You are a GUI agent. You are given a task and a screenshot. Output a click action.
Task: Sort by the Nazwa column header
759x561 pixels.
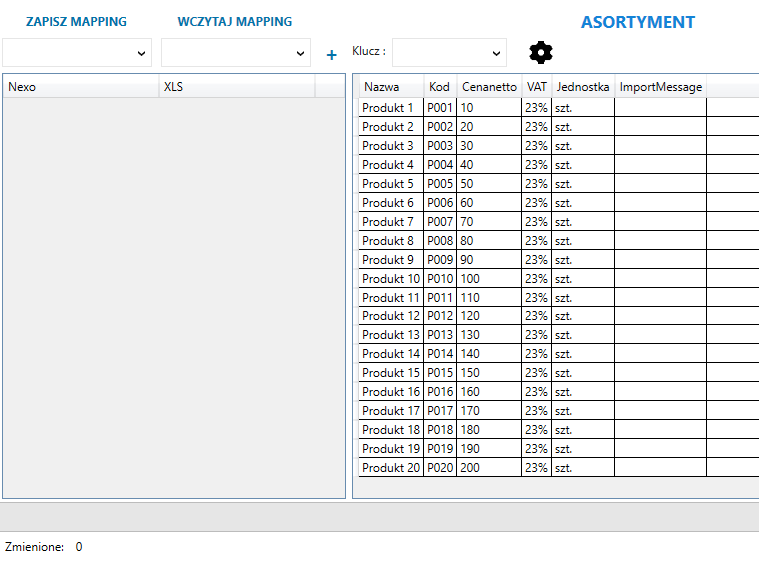click(x=381, y=87)
